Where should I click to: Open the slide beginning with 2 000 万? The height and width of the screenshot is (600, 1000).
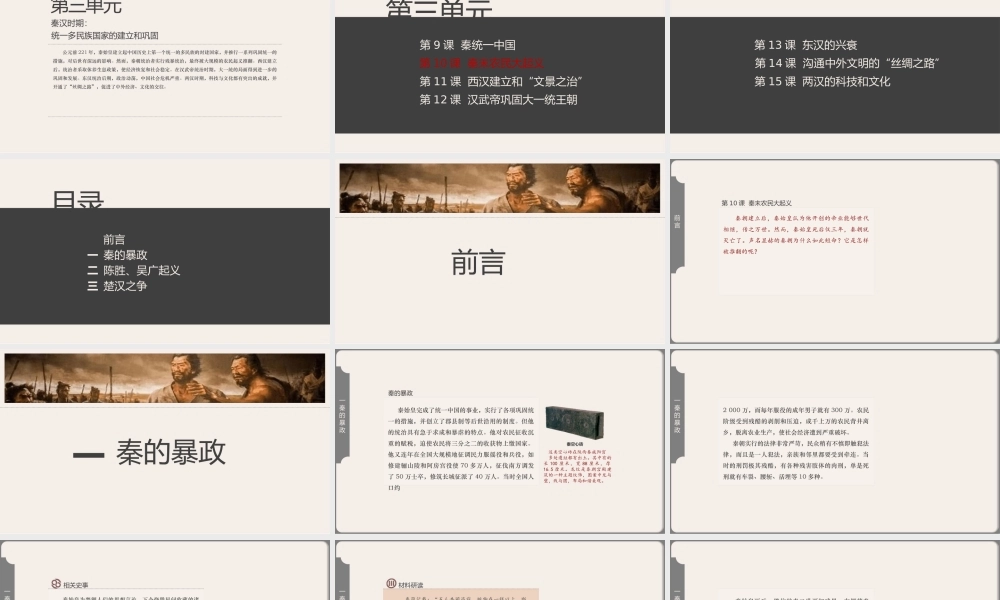(835, 441)
